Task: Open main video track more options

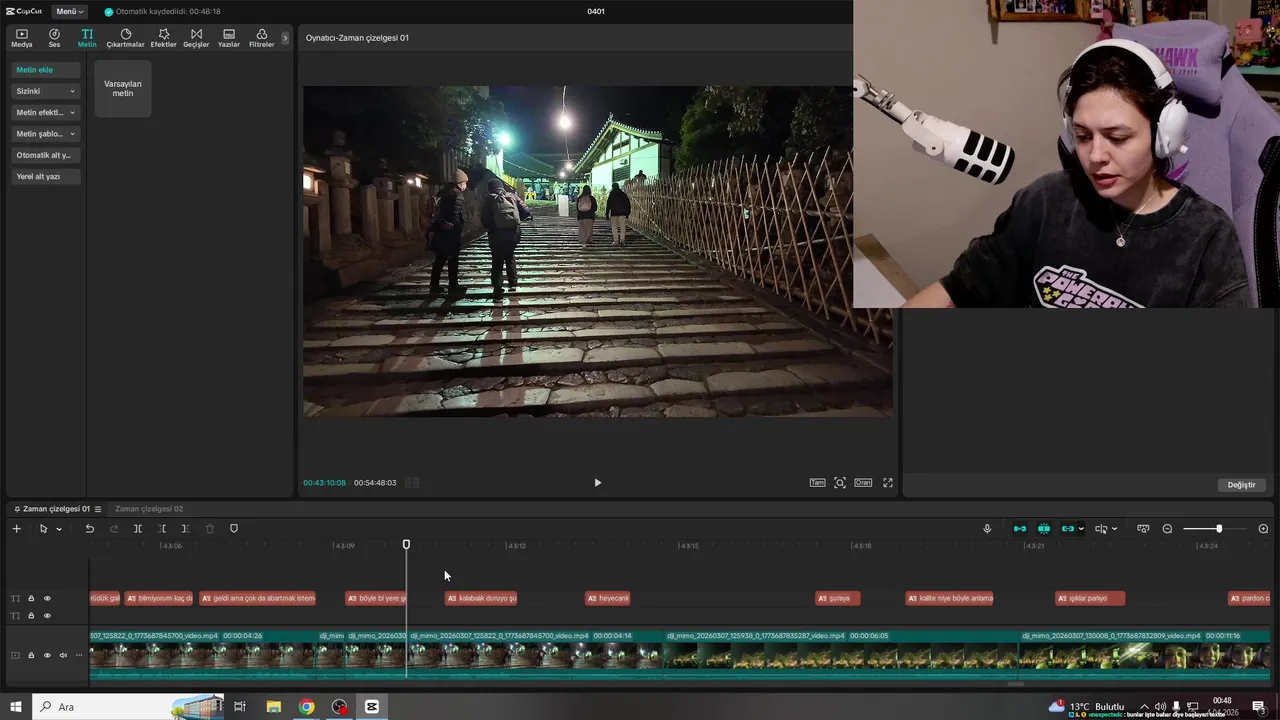Action: [79, 656]
